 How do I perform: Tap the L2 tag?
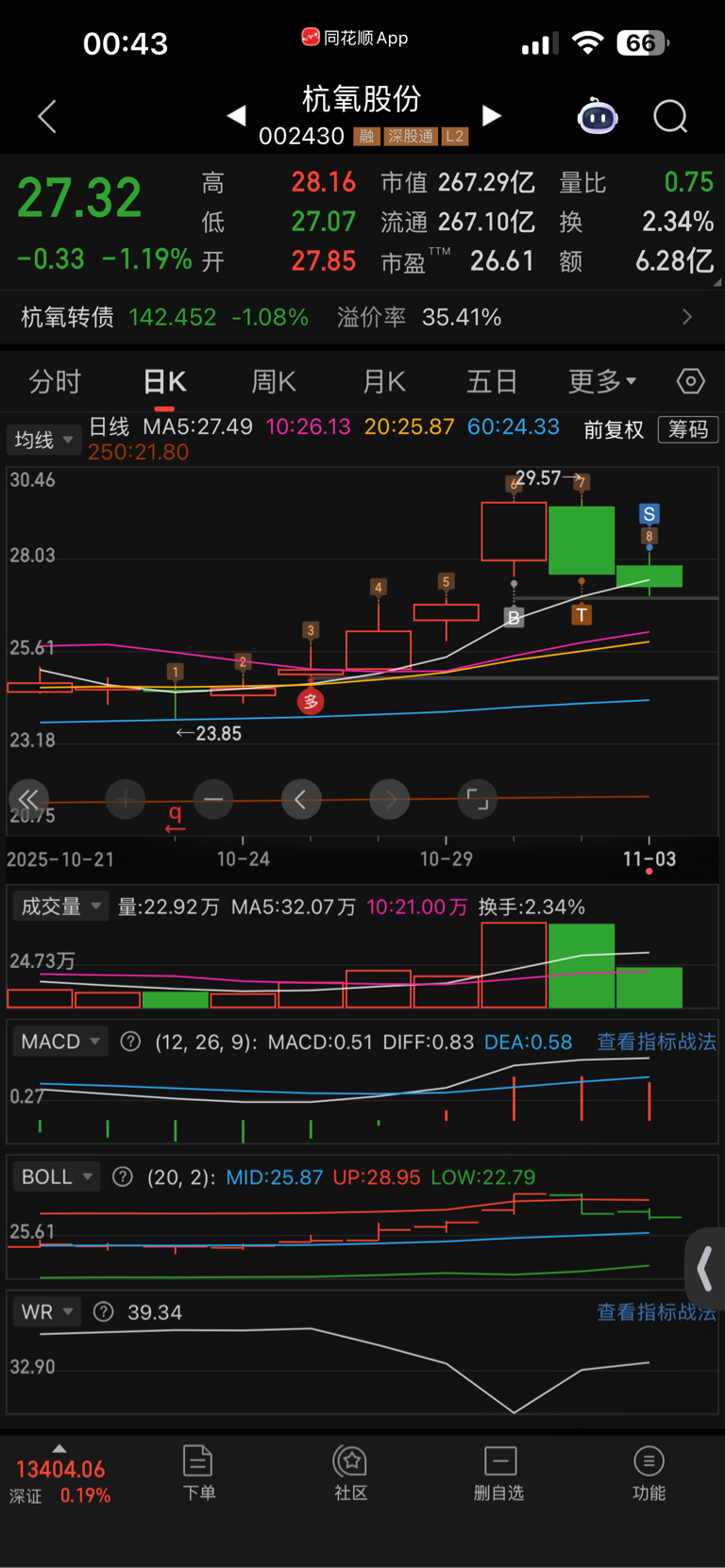(455, 136)
